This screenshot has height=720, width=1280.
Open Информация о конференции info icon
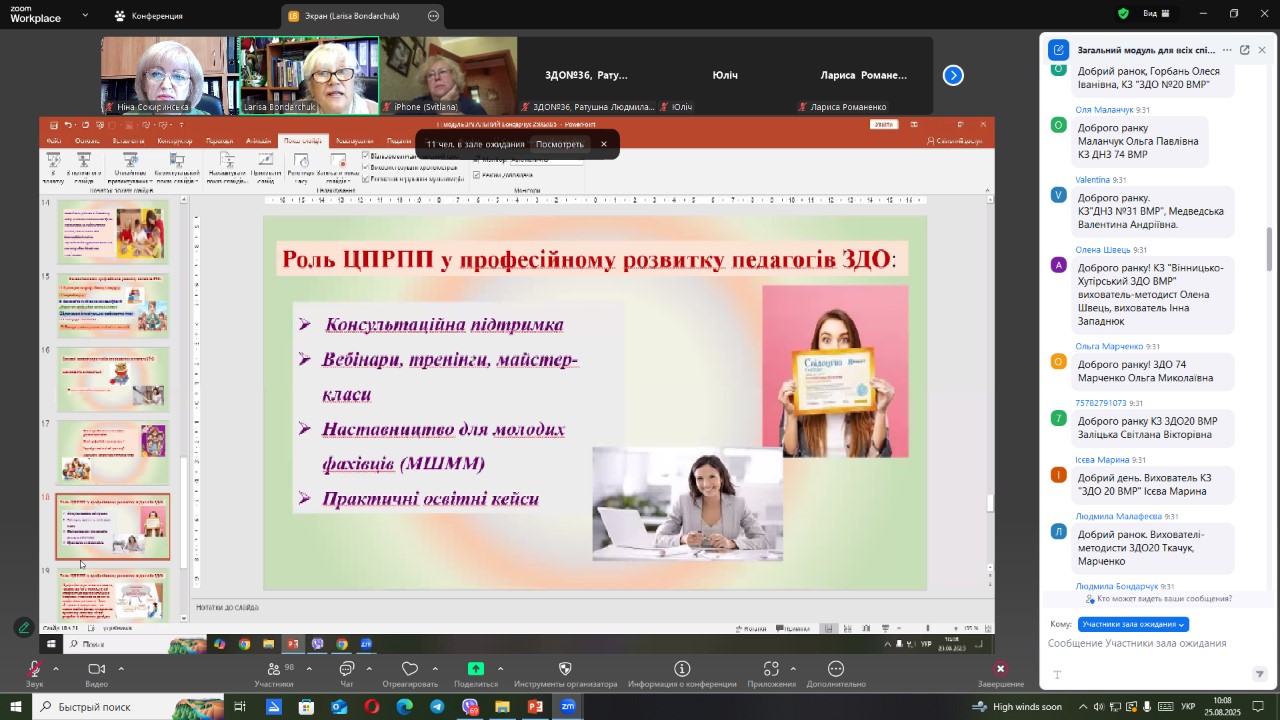[682, 669]
